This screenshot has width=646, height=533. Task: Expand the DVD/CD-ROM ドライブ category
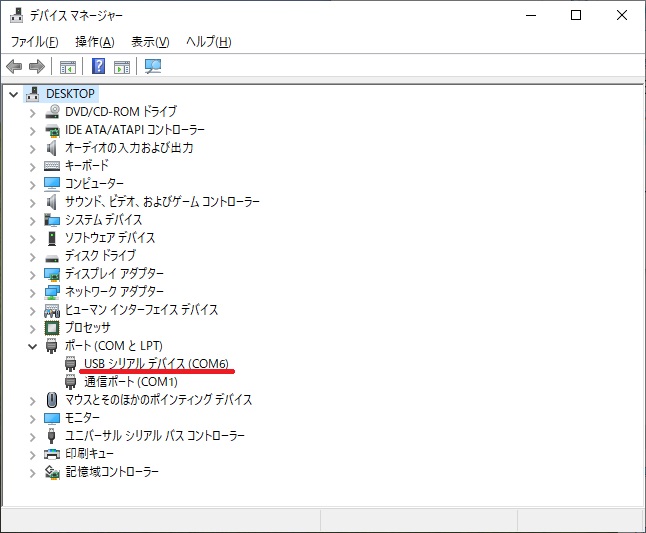[x=33, y=113]
